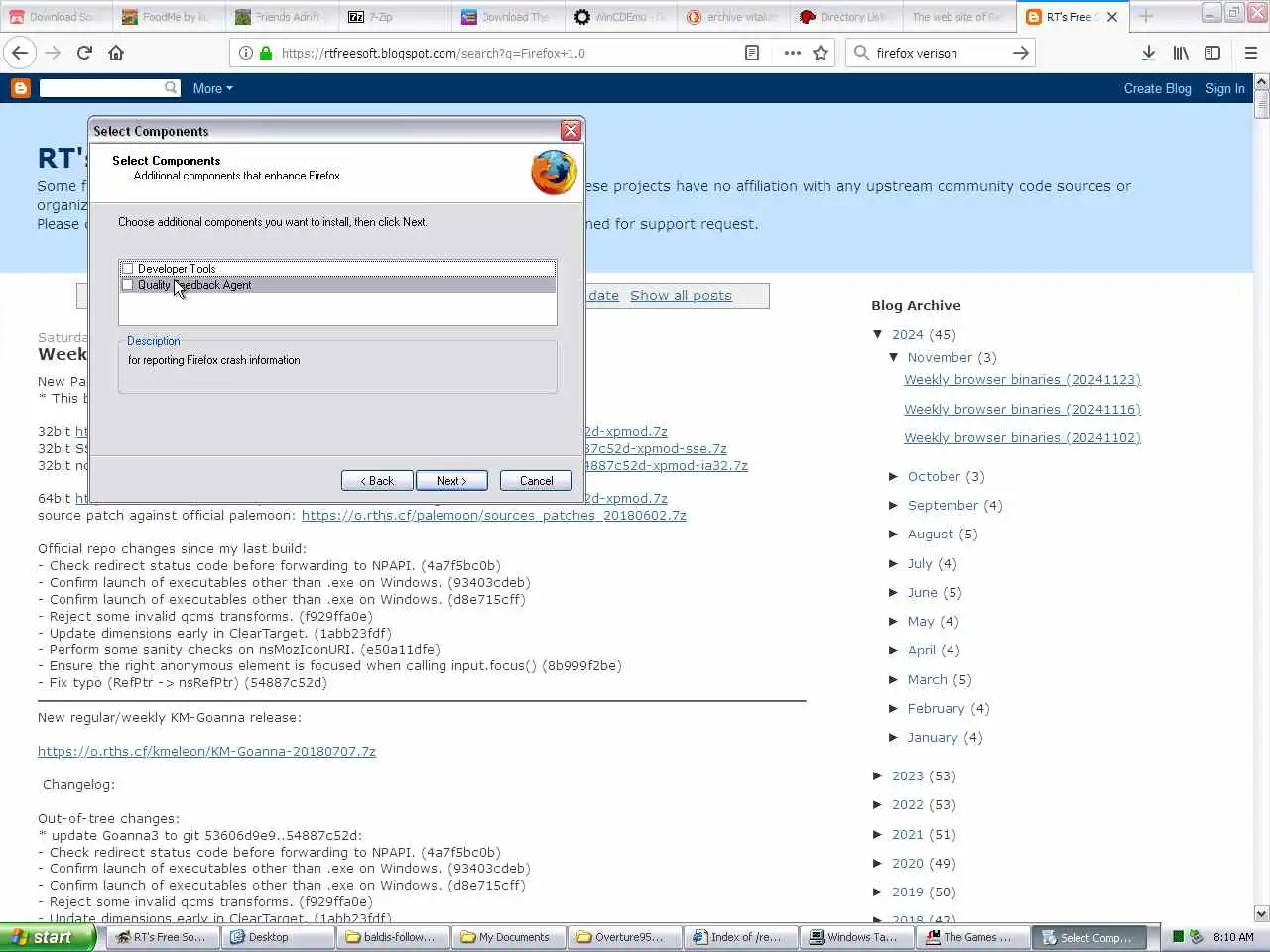Click the Create Blog link
This screenshot has width=1270, height=952.
tap(1157, 88)
